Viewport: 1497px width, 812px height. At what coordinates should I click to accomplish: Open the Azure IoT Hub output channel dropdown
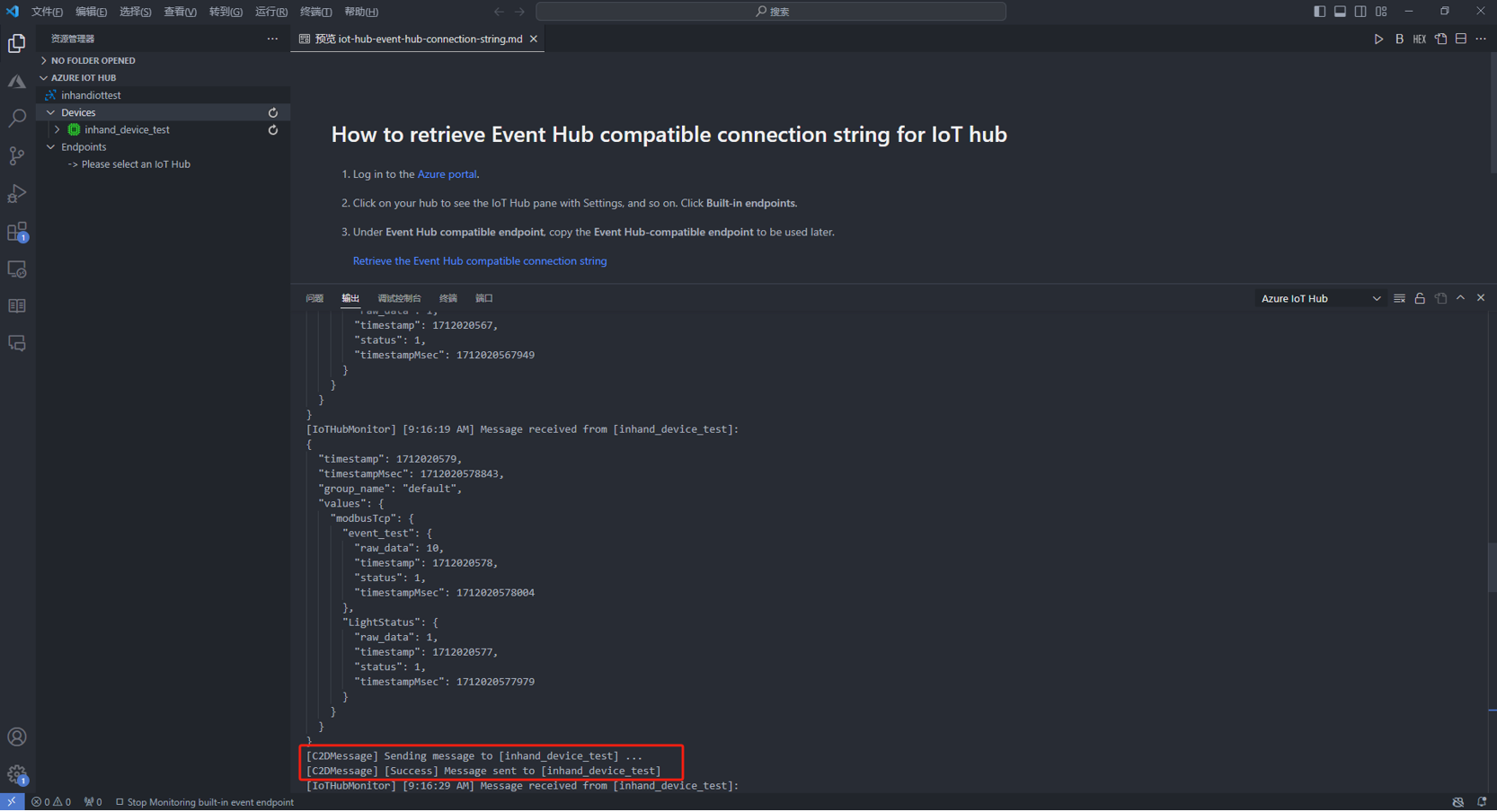(x=1320, y=298)
